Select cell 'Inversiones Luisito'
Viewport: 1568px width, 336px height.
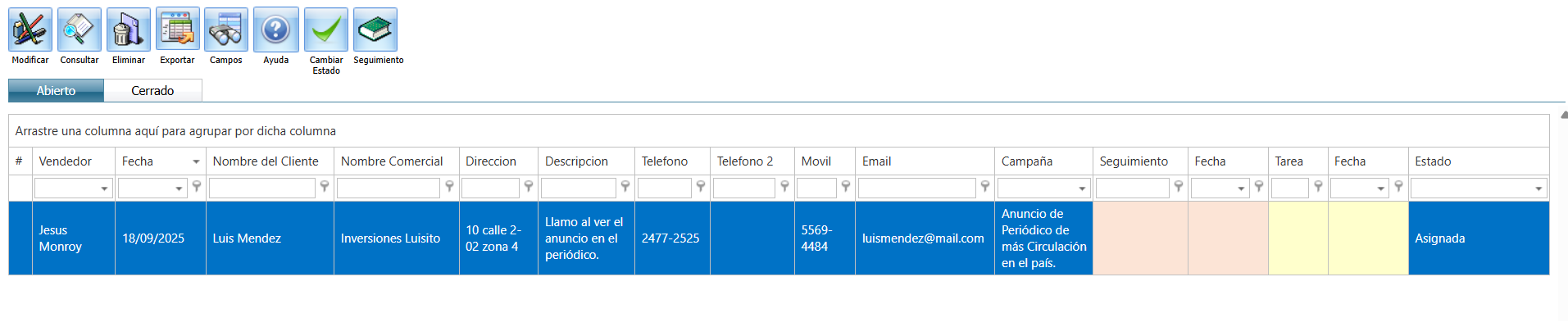click(x=397, y=238)
